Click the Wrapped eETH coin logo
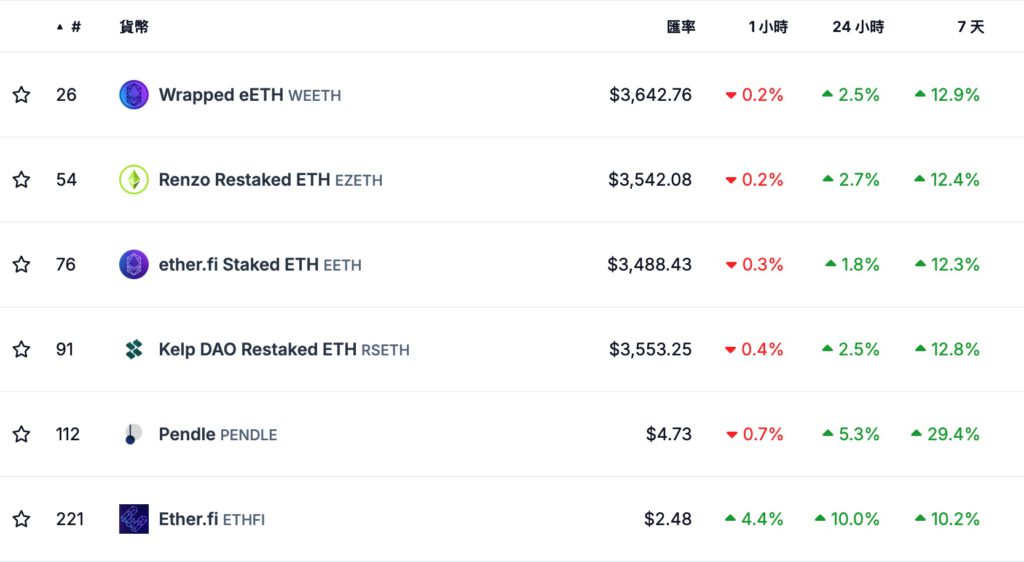 133,95
